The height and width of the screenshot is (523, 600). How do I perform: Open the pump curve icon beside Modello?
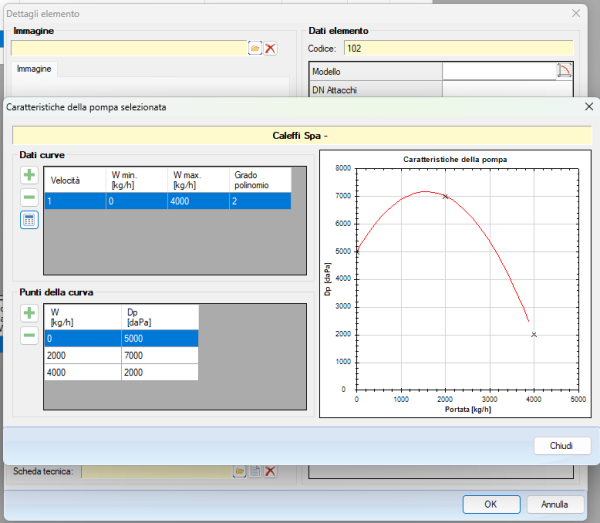564,71
